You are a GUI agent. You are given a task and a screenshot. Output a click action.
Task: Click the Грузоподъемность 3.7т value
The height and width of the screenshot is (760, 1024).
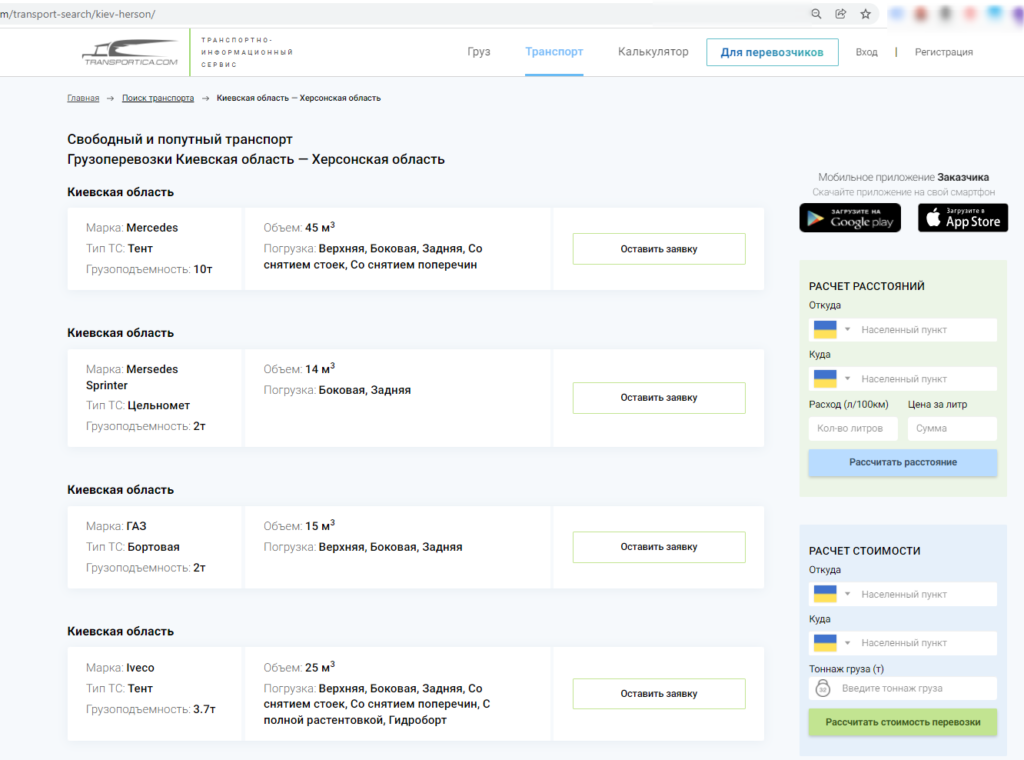[204, 709]
